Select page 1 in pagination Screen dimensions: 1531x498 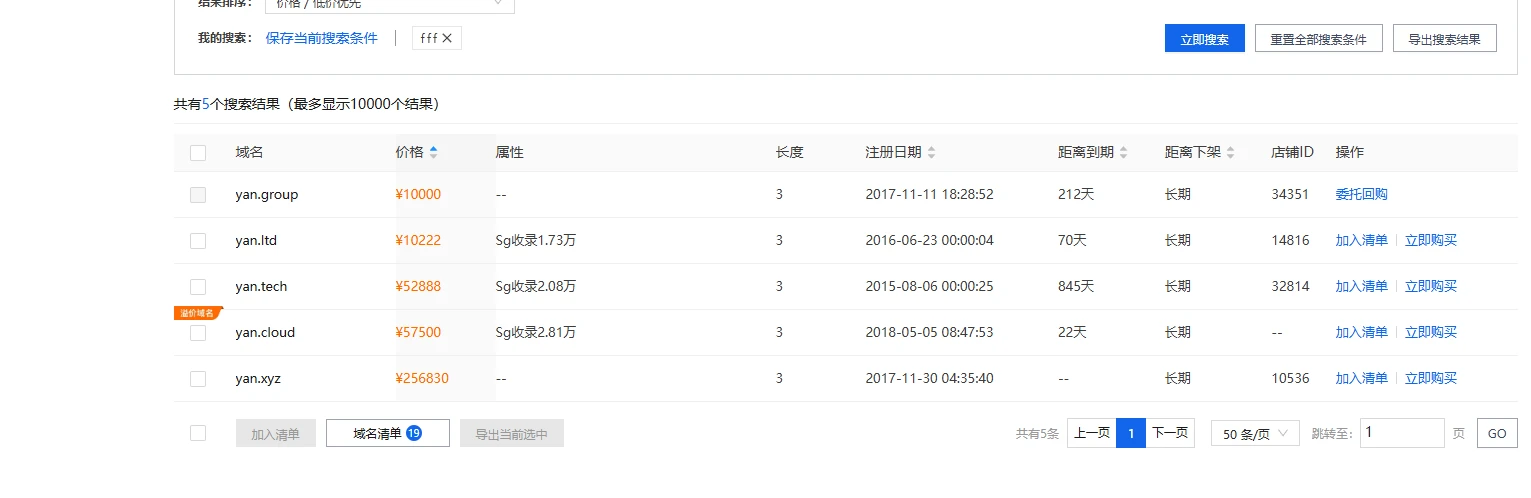pyautogui.click(x=1131, y=434)
